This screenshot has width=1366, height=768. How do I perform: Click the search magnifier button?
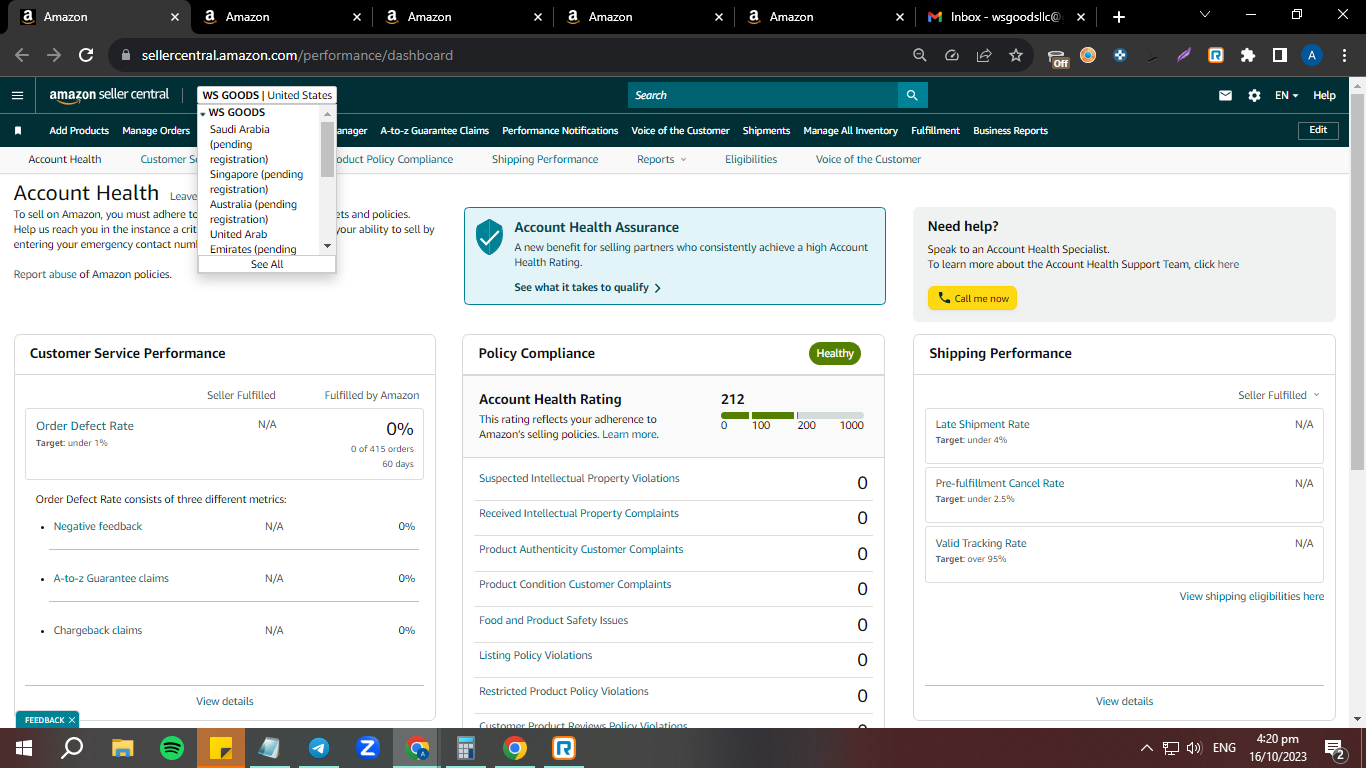coord(912,95)
